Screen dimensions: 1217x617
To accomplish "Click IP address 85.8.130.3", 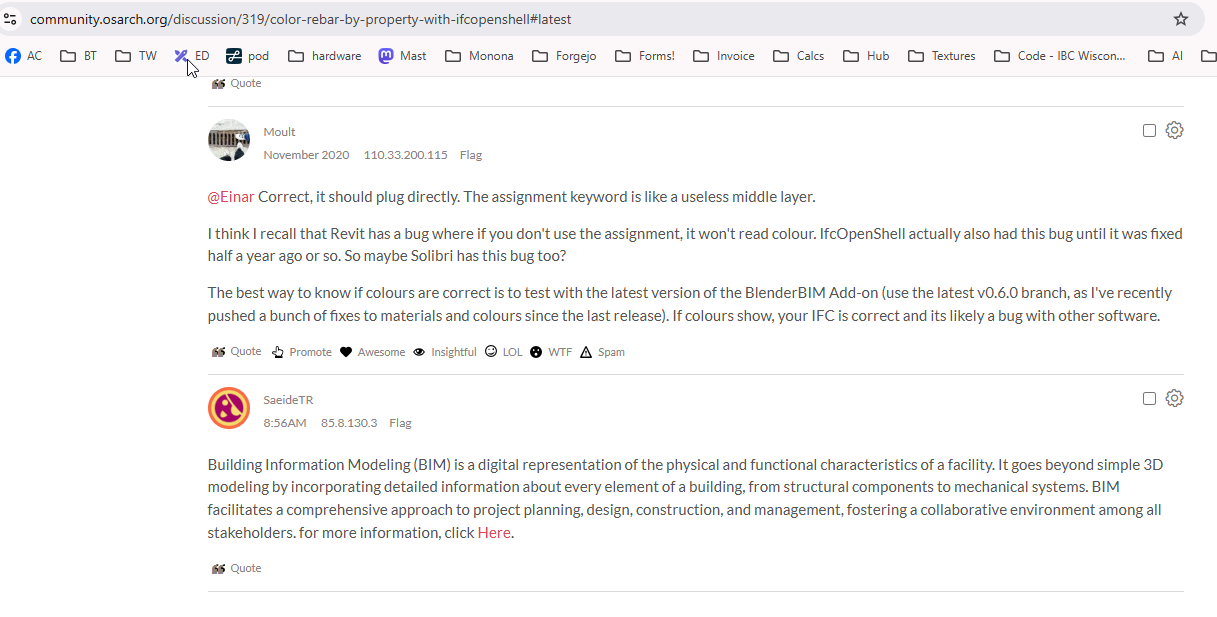I will pos(349,423).
